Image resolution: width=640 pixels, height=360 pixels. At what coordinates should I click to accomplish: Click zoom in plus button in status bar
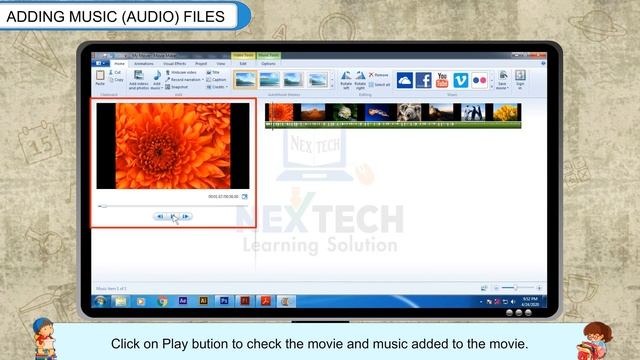click(539, 288)
